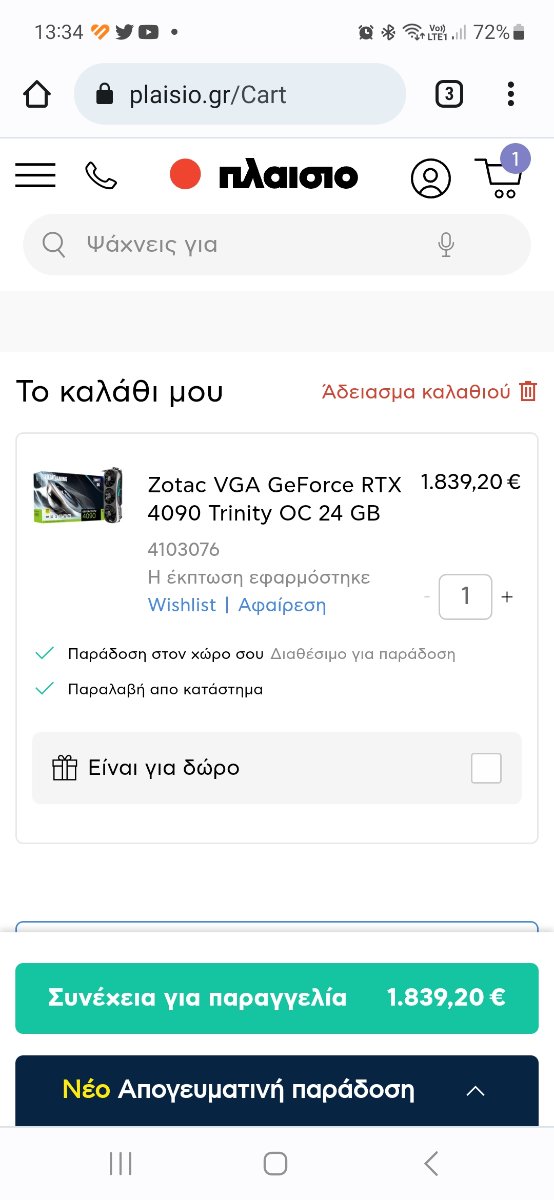This screenshot has width=554, height=1200.
Task: Open the Zotac RTX 4090 product thumbnail
Action: [78, 495]
